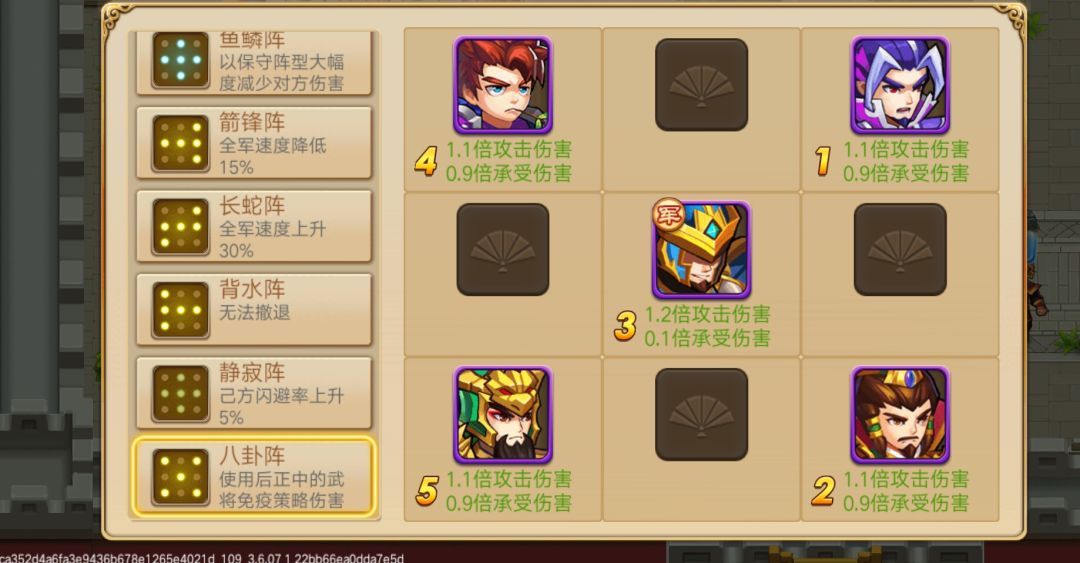Click the empty fan slot in middle right

point(900,249)
